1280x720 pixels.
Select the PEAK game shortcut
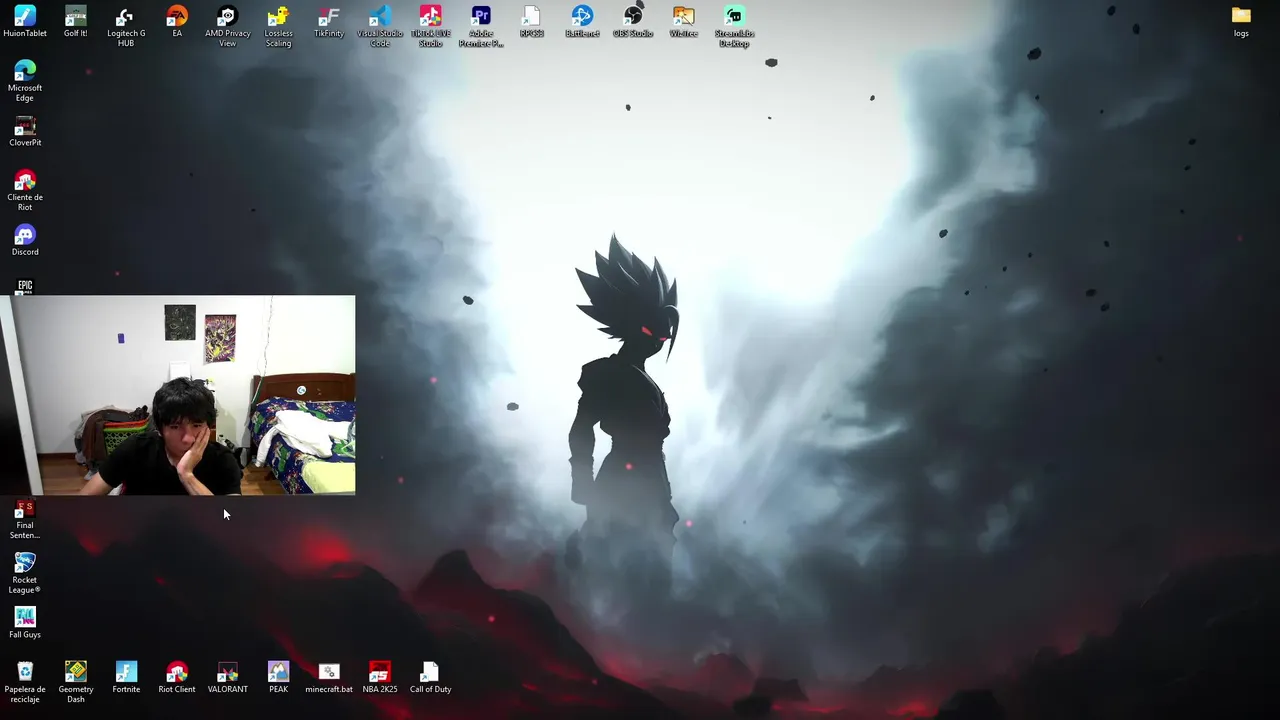tap(278, 677)
